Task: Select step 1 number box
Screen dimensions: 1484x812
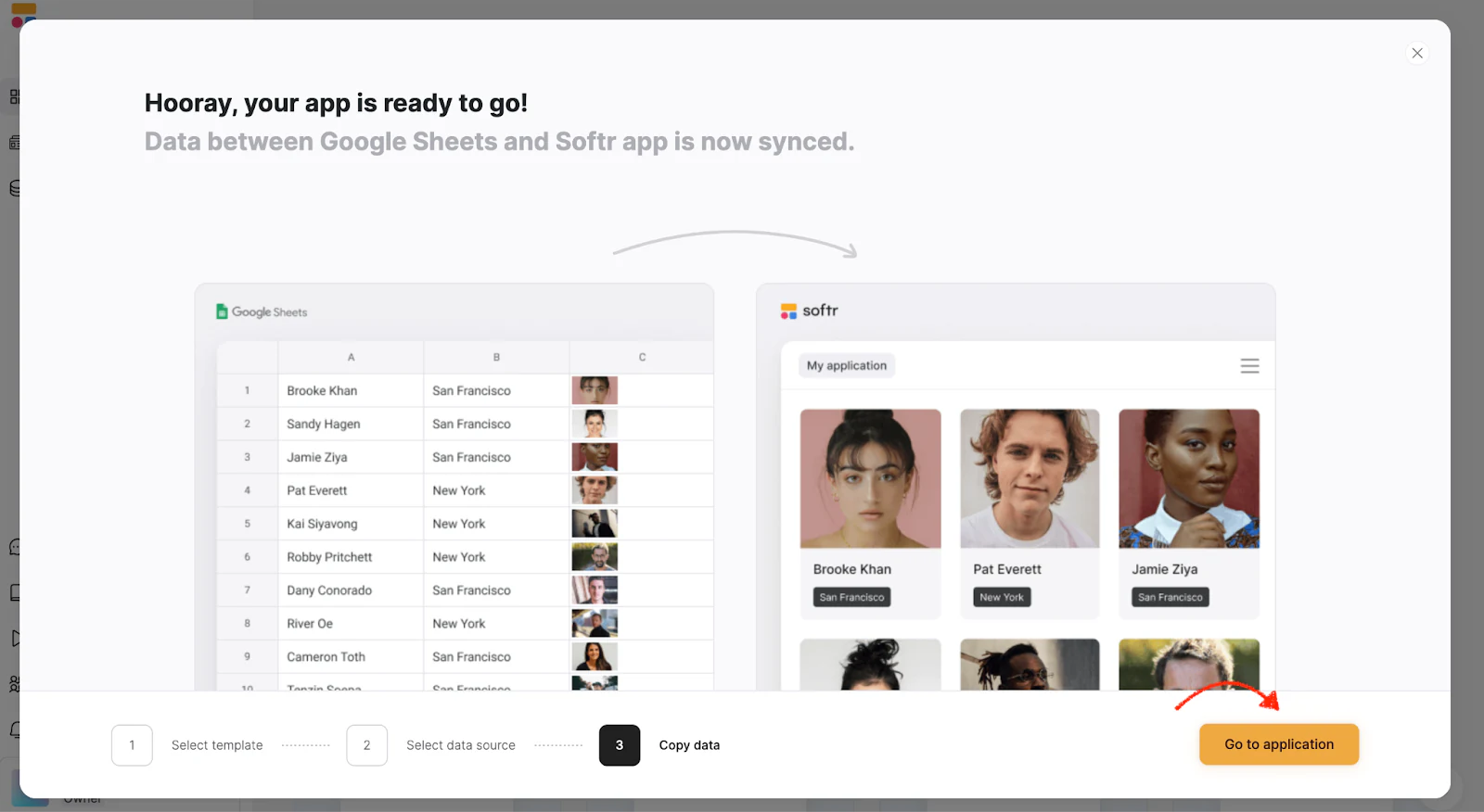Action: pyautogui.click(x=132, y=745)
